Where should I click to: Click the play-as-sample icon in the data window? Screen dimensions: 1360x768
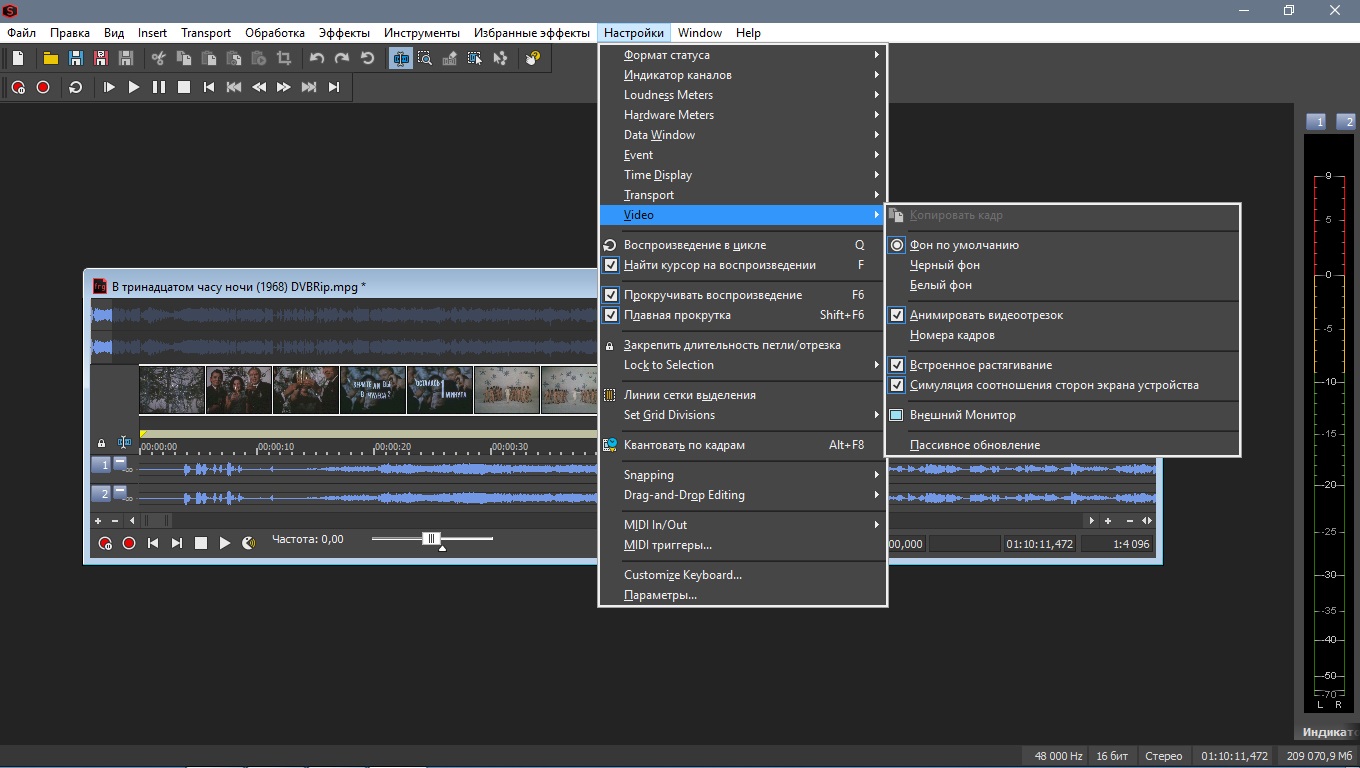[248, 543]
